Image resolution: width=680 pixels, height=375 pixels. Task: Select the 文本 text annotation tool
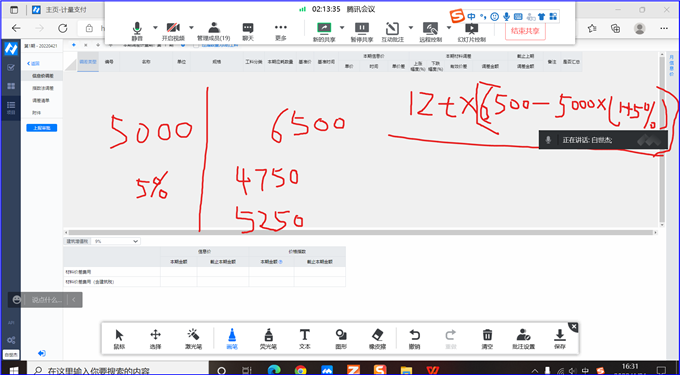(x=305, y=339)
